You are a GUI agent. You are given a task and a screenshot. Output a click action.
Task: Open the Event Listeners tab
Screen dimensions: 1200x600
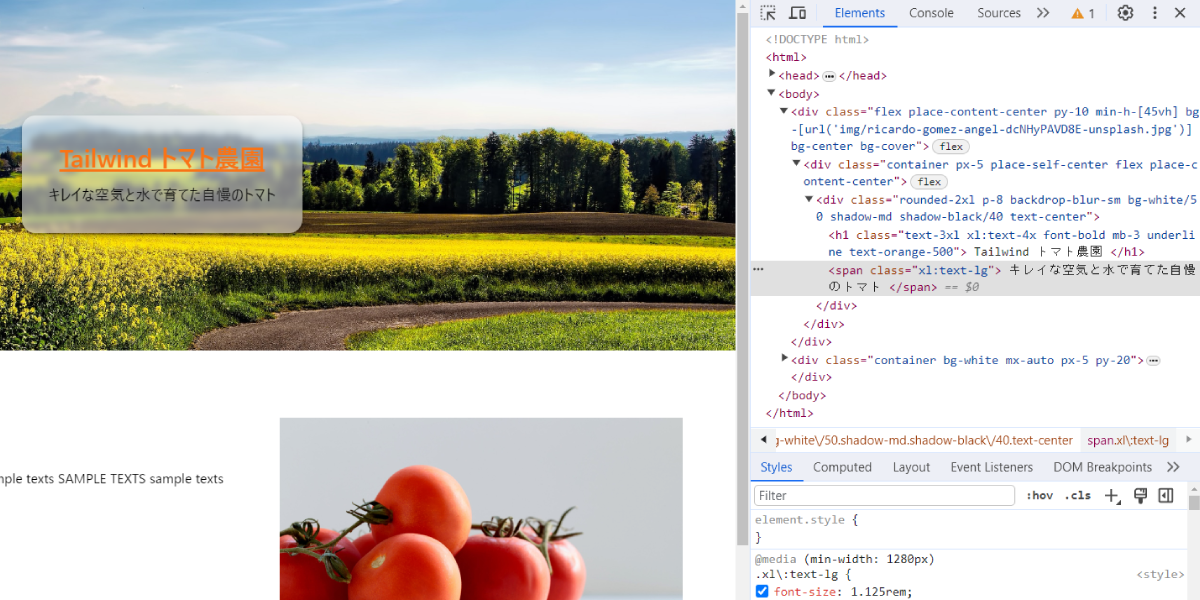(x=991, y=467)
